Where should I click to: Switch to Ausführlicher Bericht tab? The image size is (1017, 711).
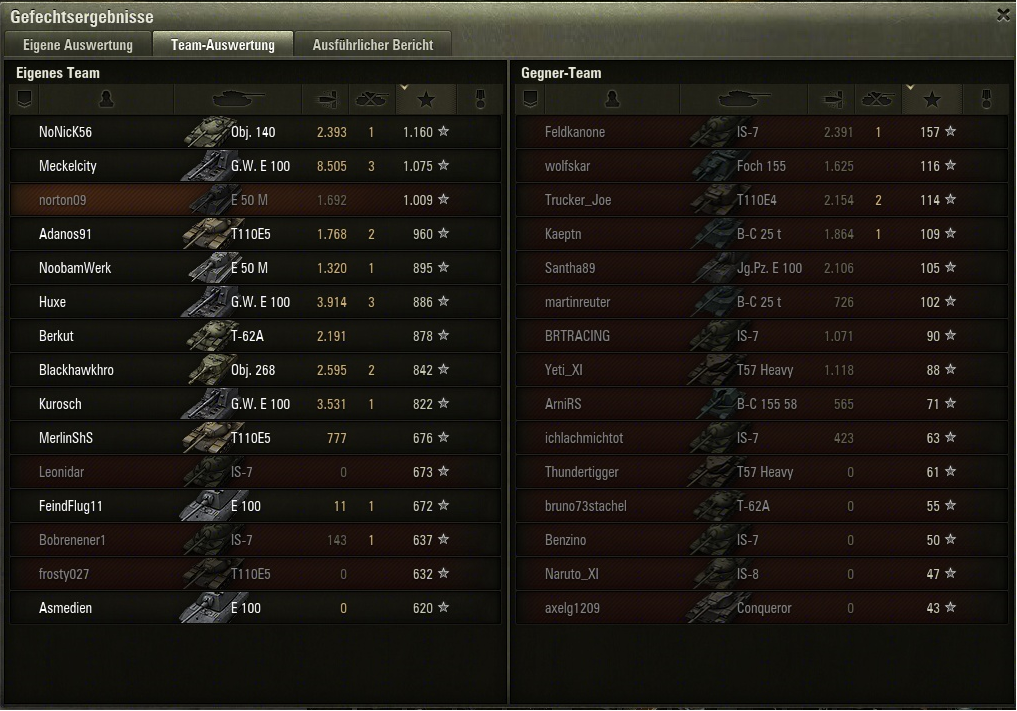(373, 45)
